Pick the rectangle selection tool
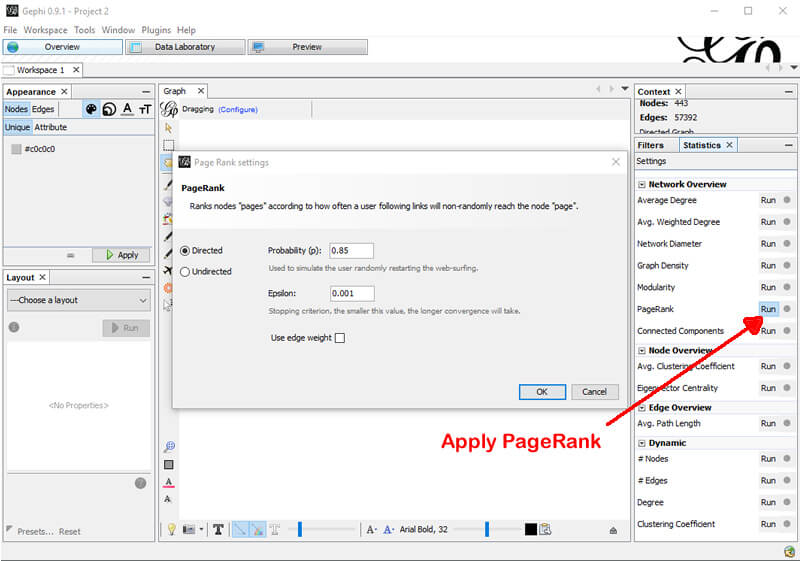The height and width of the screenshot is (561, 800). (168, 145)
